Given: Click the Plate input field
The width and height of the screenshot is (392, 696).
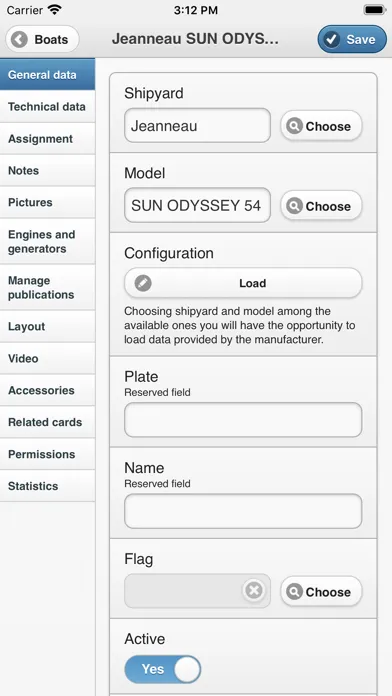Looking at the screenshot, I should pos(243,420).
